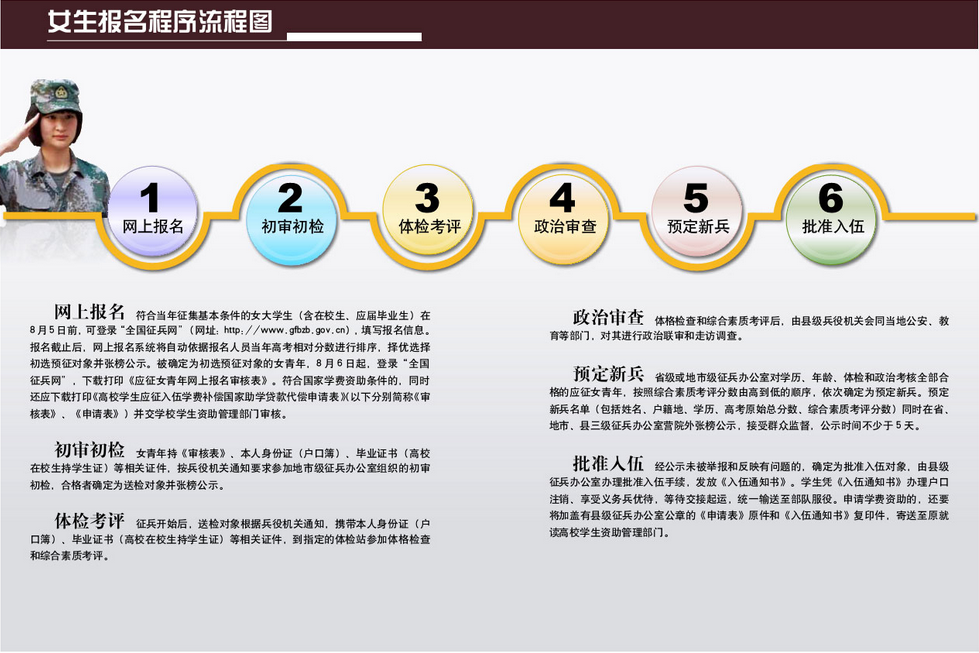
Task: Click the bold 体检考评 paragraph heading
Action: click(89, 521)
